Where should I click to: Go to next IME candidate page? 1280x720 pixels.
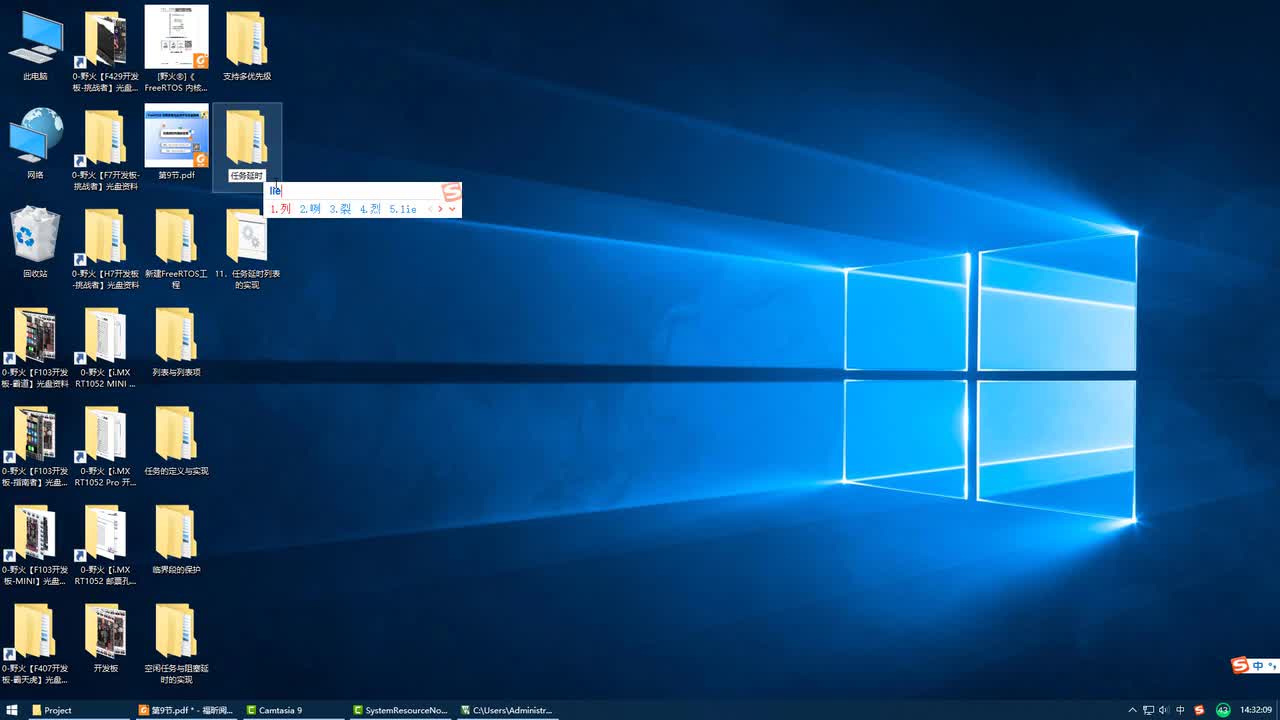click(441, 209)
